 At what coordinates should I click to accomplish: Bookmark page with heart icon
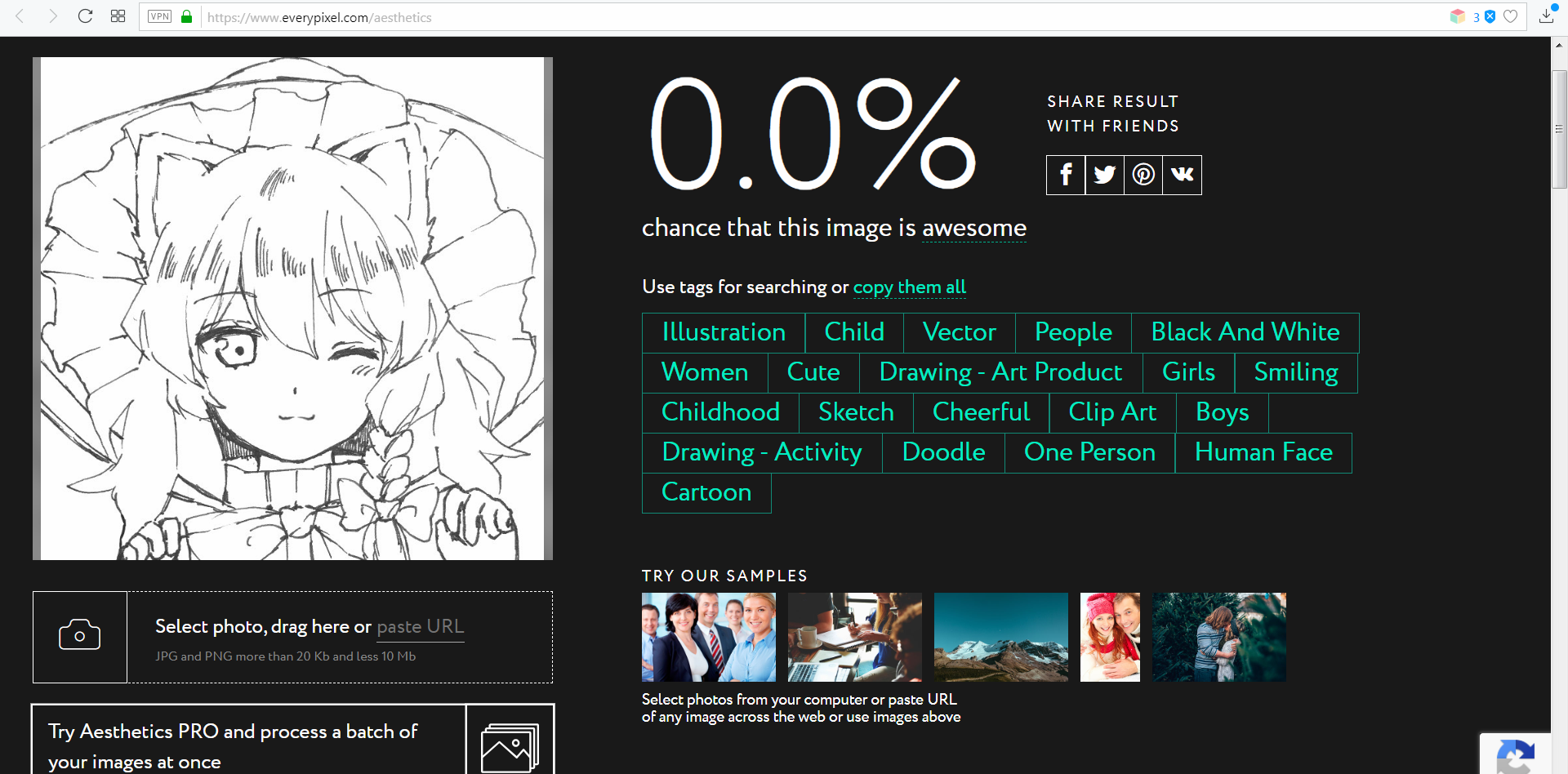(1511, 16)
